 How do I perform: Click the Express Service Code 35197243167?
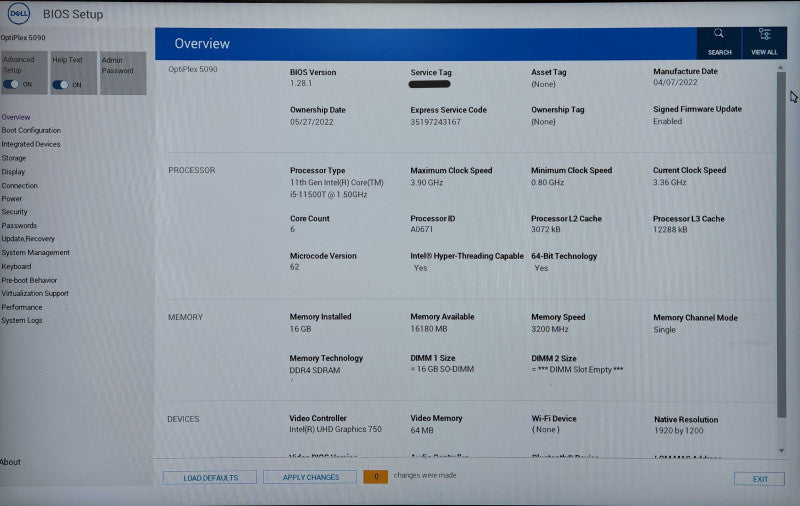click(435, 122)
